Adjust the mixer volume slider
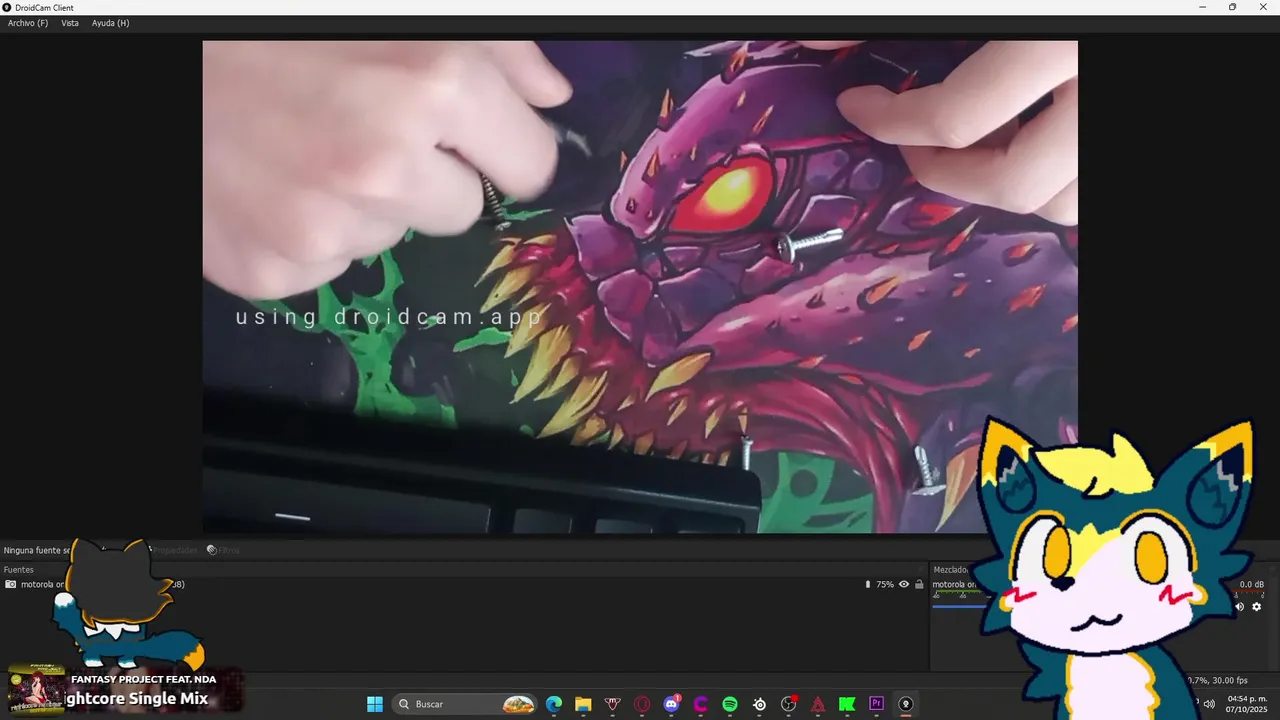 pos(960,606)
